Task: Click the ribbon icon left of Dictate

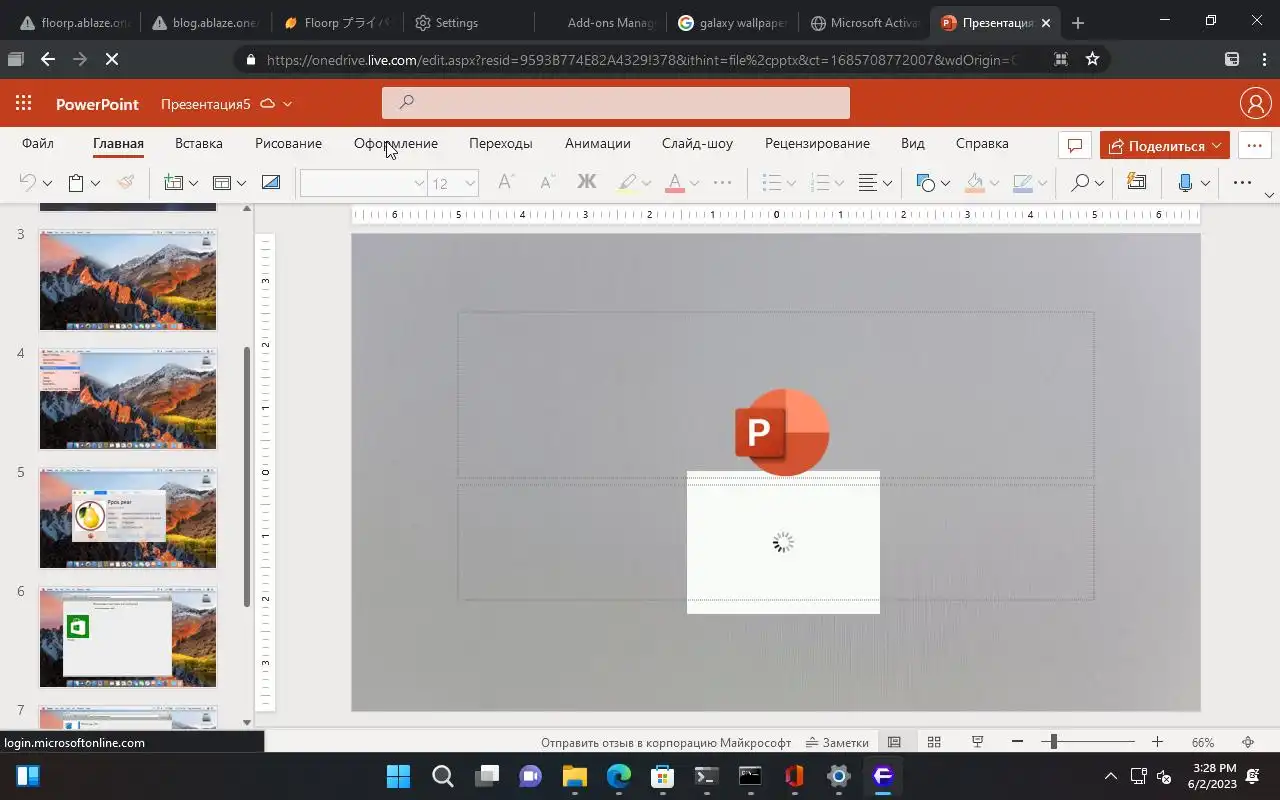Action: click(x=1136, y=182)
